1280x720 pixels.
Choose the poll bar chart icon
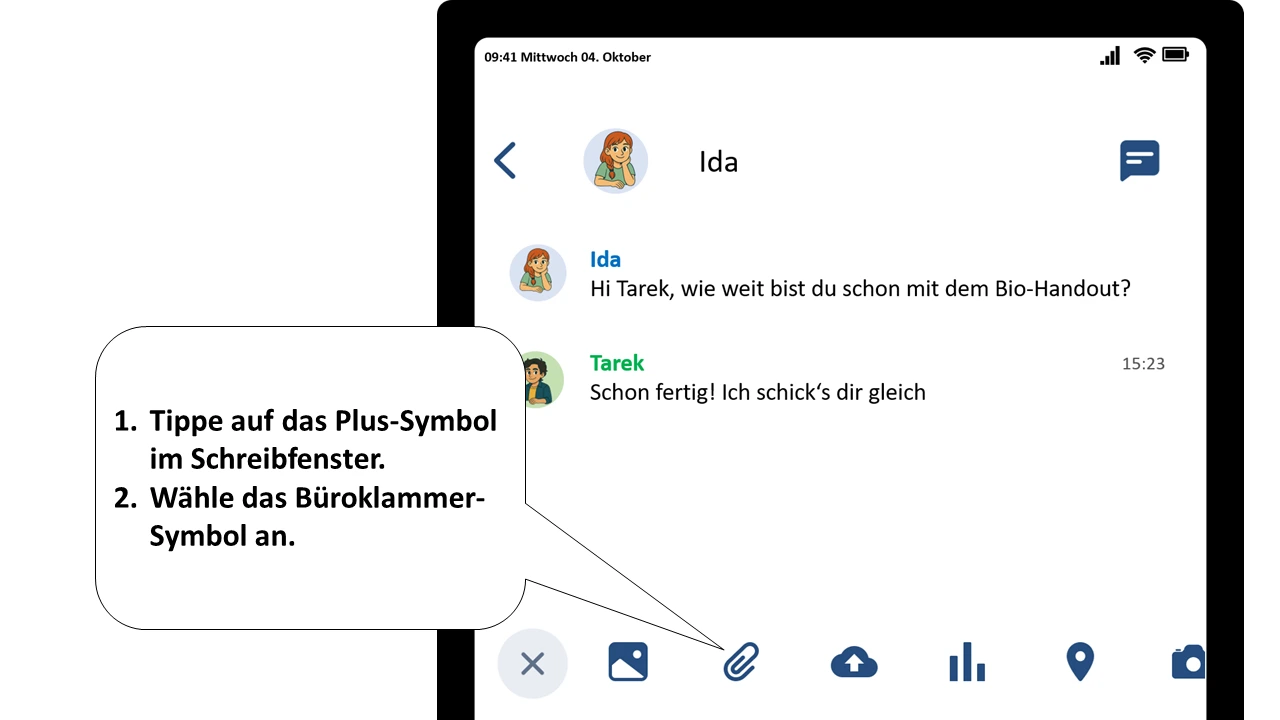click(x=967, y=662)
